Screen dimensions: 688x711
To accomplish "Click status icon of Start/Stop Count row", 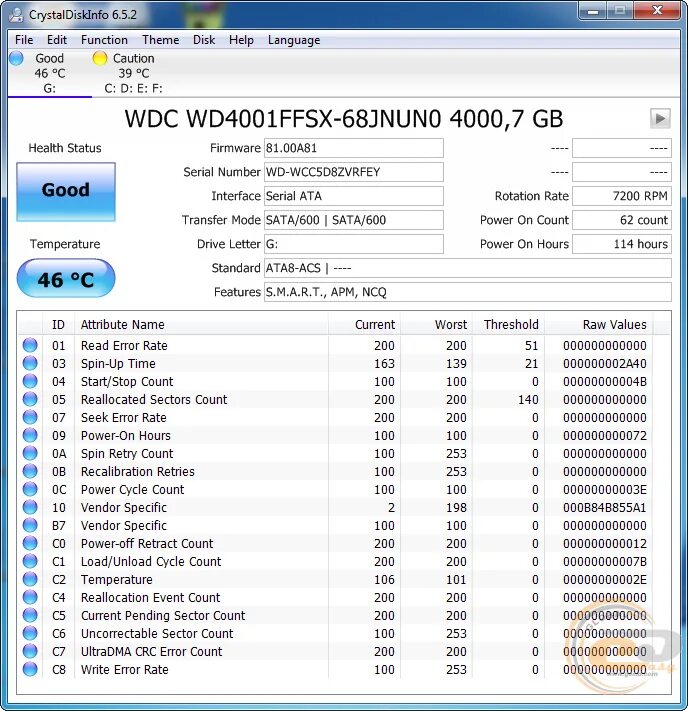I will pos(30,381).
